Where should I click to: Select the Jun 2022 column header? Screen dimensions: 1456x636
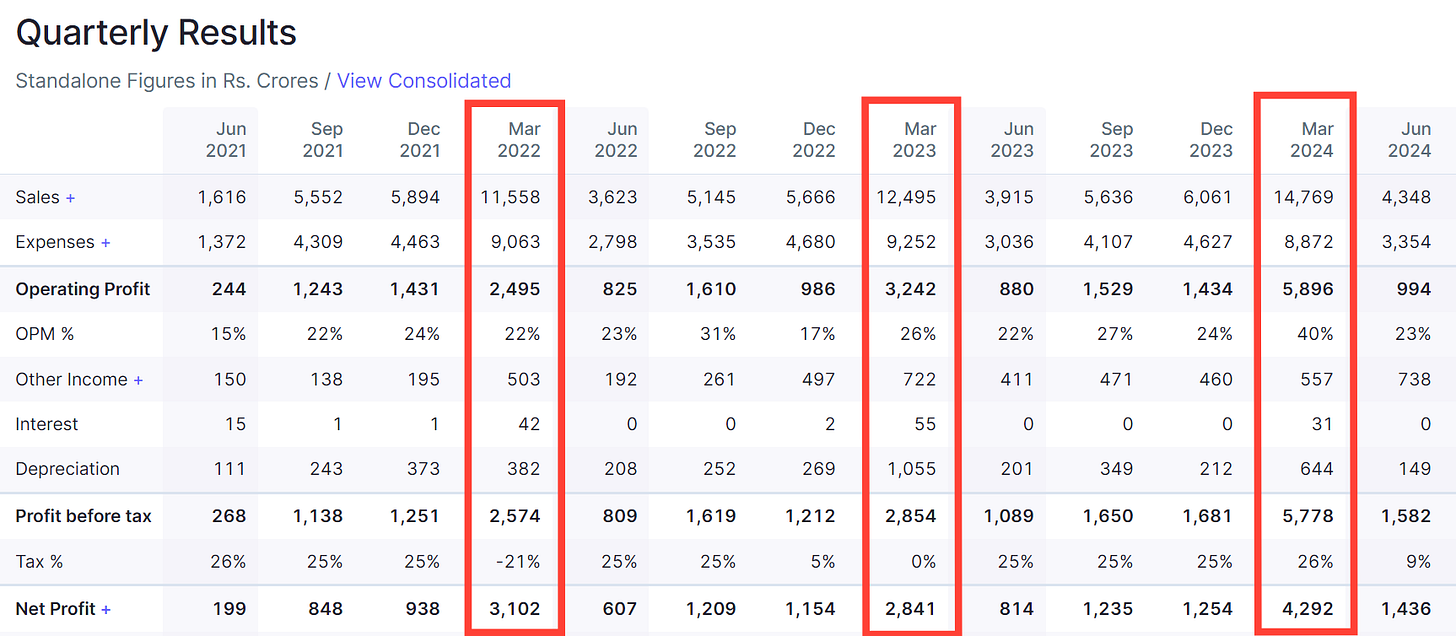click(616, 140)
